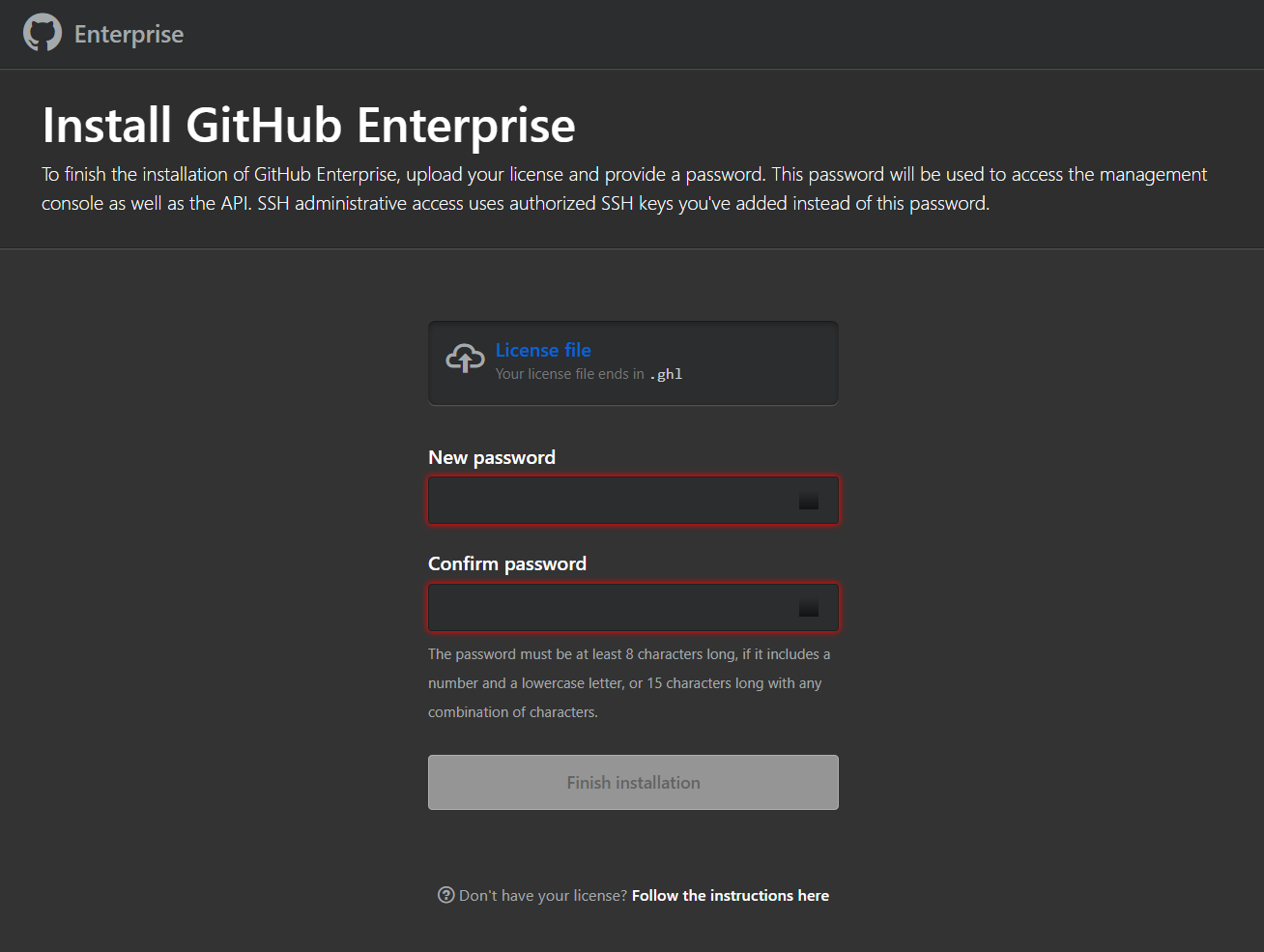The image size is (1264, 952).
Task: Click the password requirements hint text
Action: point(629,683)
